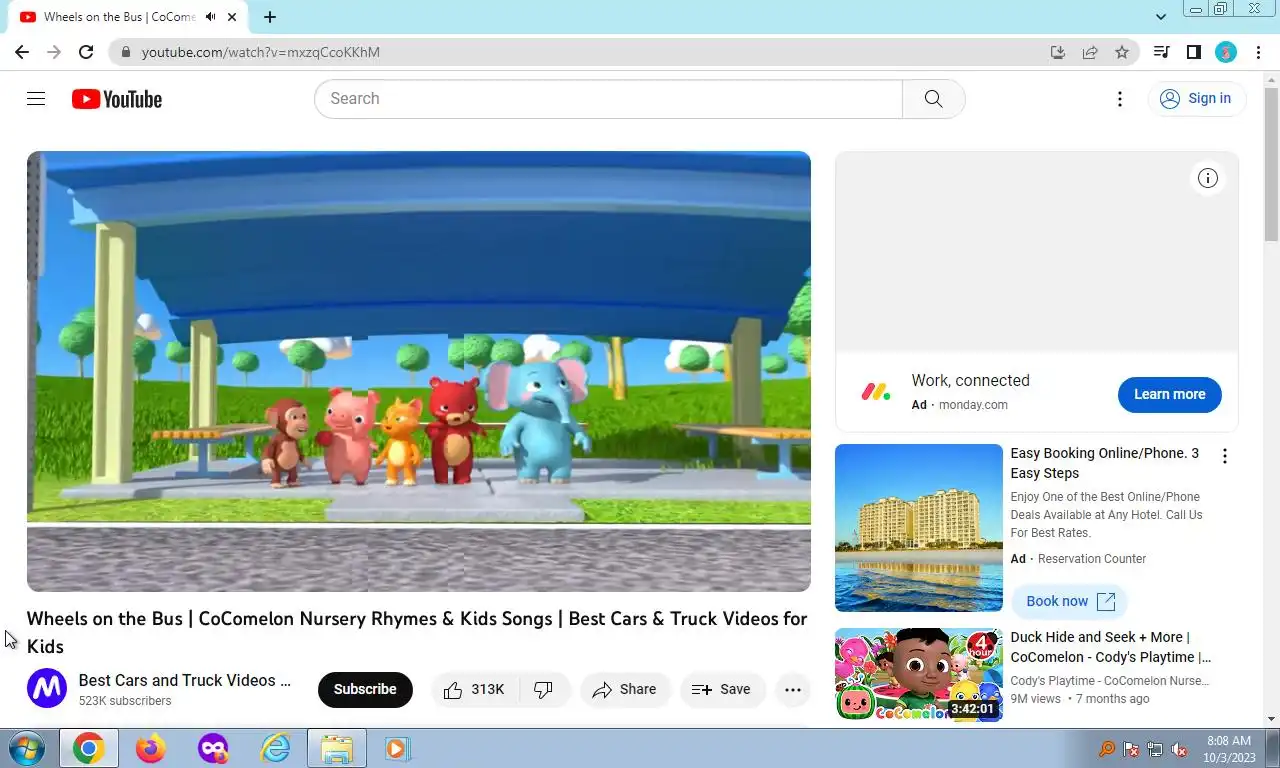1280x768 pixels.
Task: Open Chrome media controls music icon
Action: coord(1161,52)
